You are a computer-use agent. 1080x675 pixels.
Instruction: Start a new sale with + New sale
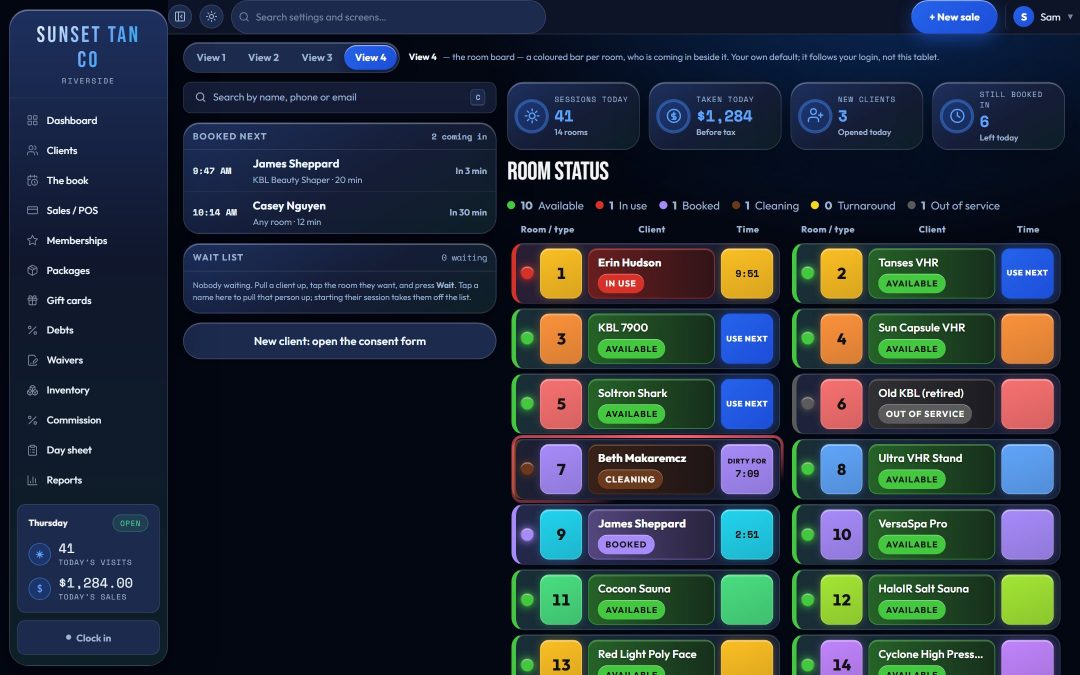(x=954, y=17)
